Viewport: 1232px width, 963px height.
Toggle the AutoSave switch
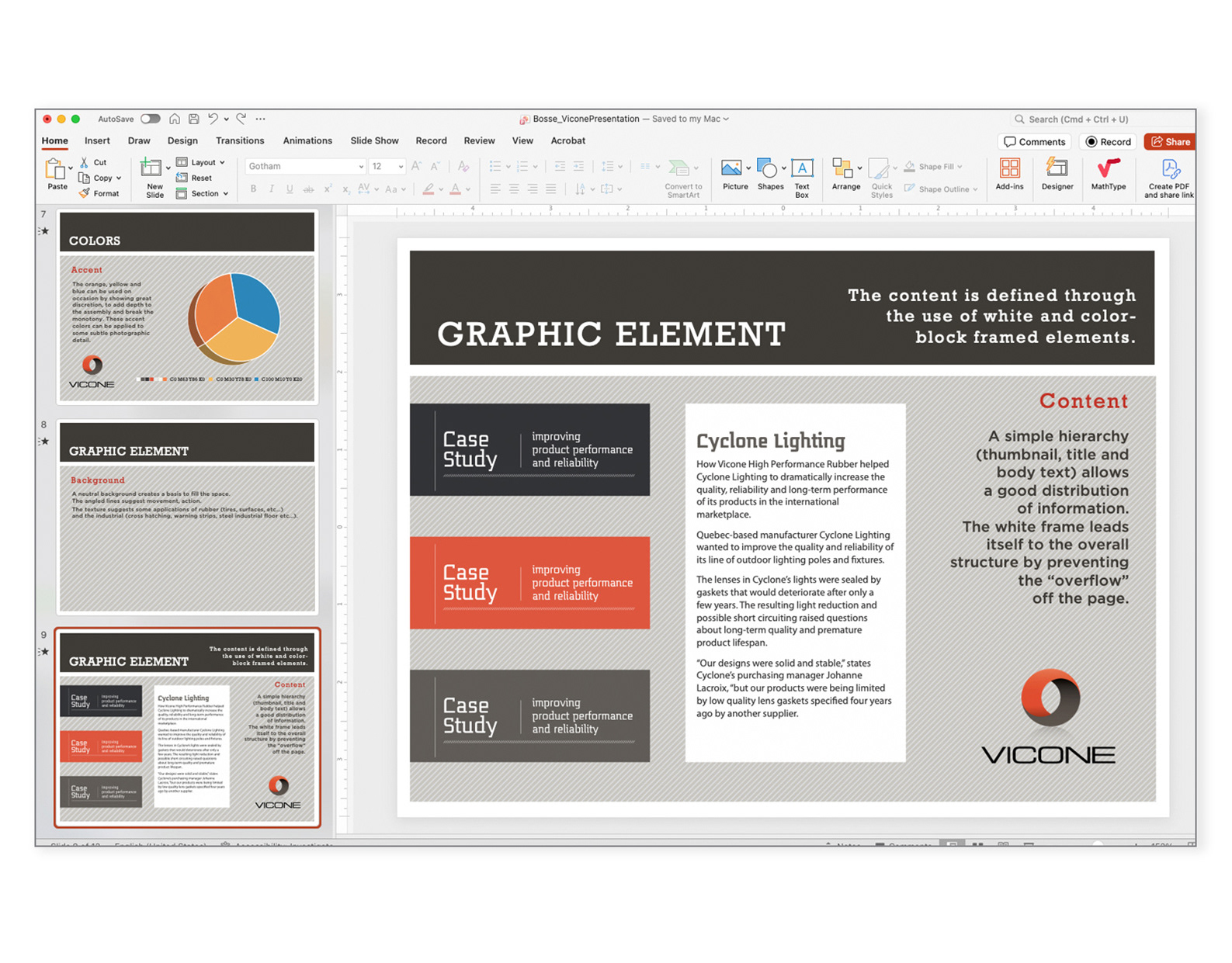pyautogui.click(x=151, y=119)
